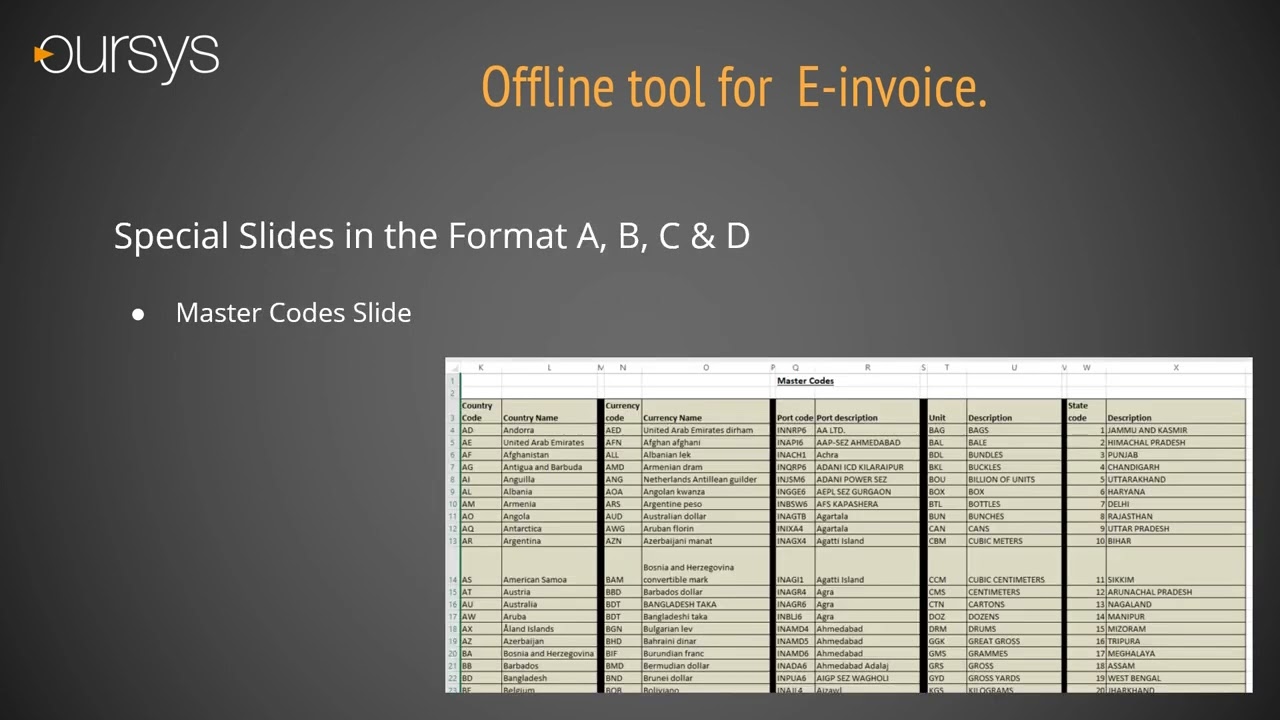Select the 'WEST BENGAL' cell
This screenshot has width=1280, height=720.
[x=1176, y=678]
